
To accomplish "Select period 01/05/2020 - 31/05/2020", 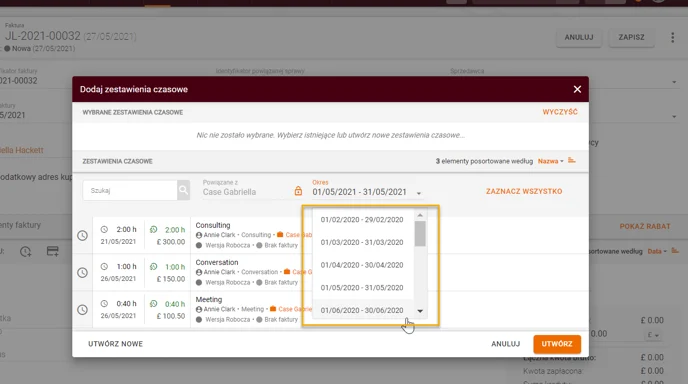I will click(x=362, y=288).
